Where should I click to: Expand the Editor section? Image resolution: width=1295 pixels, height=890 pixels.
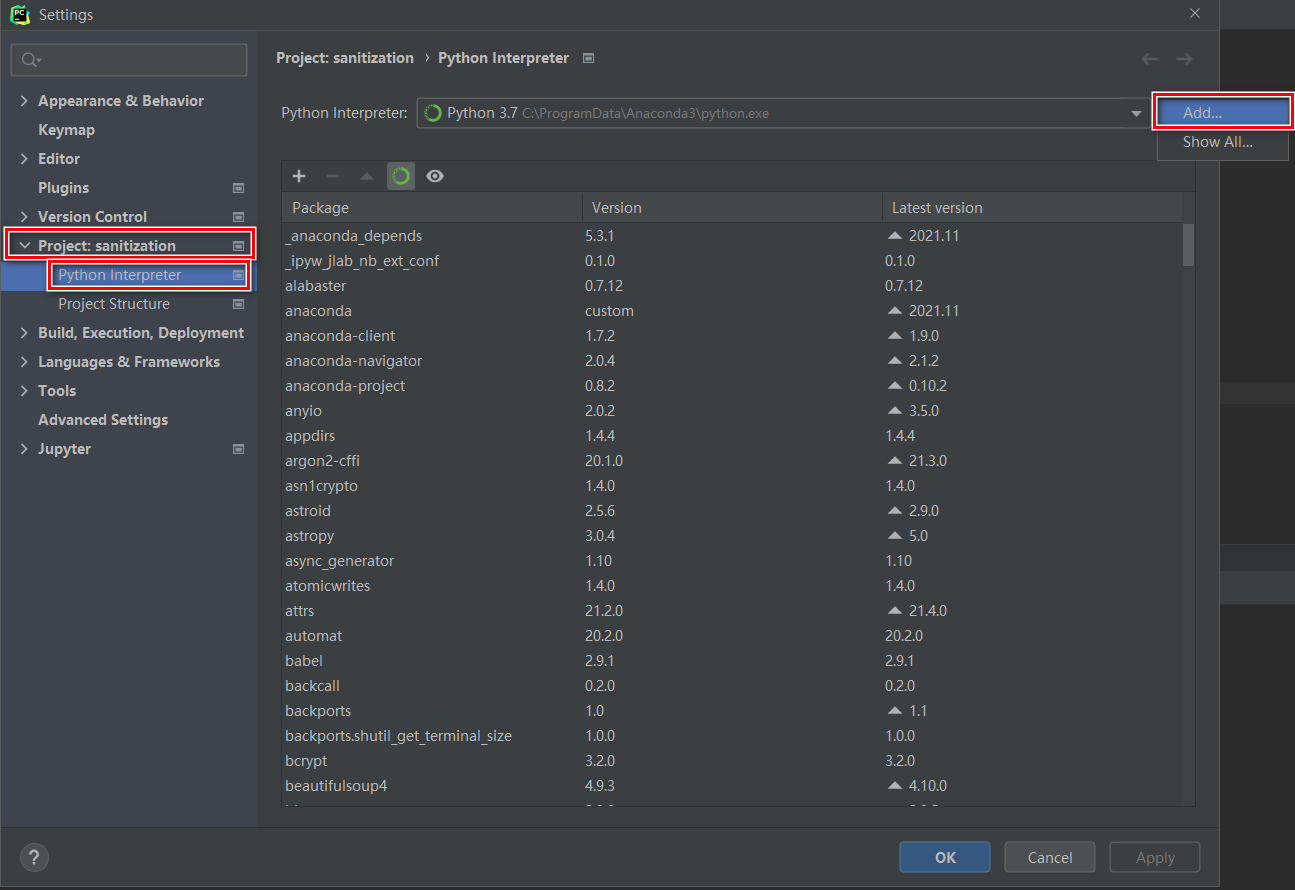coord(25,159)
